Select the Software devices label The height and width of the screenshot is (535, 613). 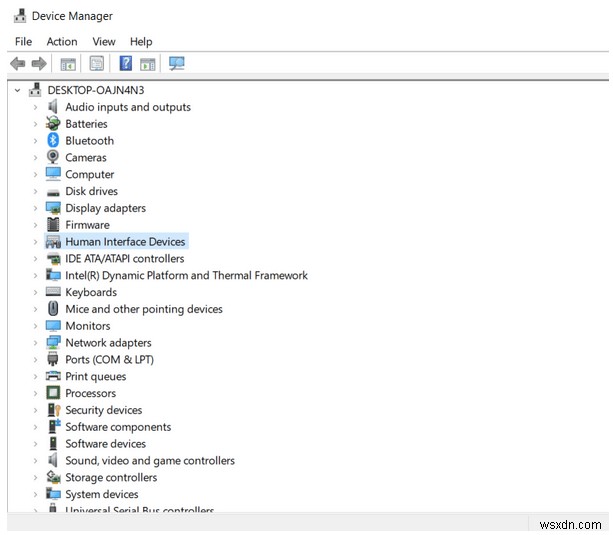point(106,443)
